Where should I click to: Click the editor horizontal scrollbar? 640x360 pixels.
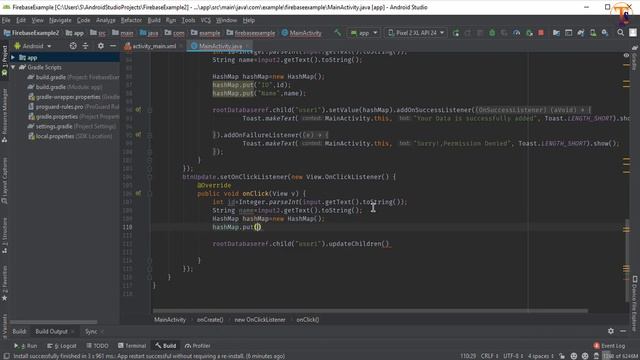(x=370, y=311)
